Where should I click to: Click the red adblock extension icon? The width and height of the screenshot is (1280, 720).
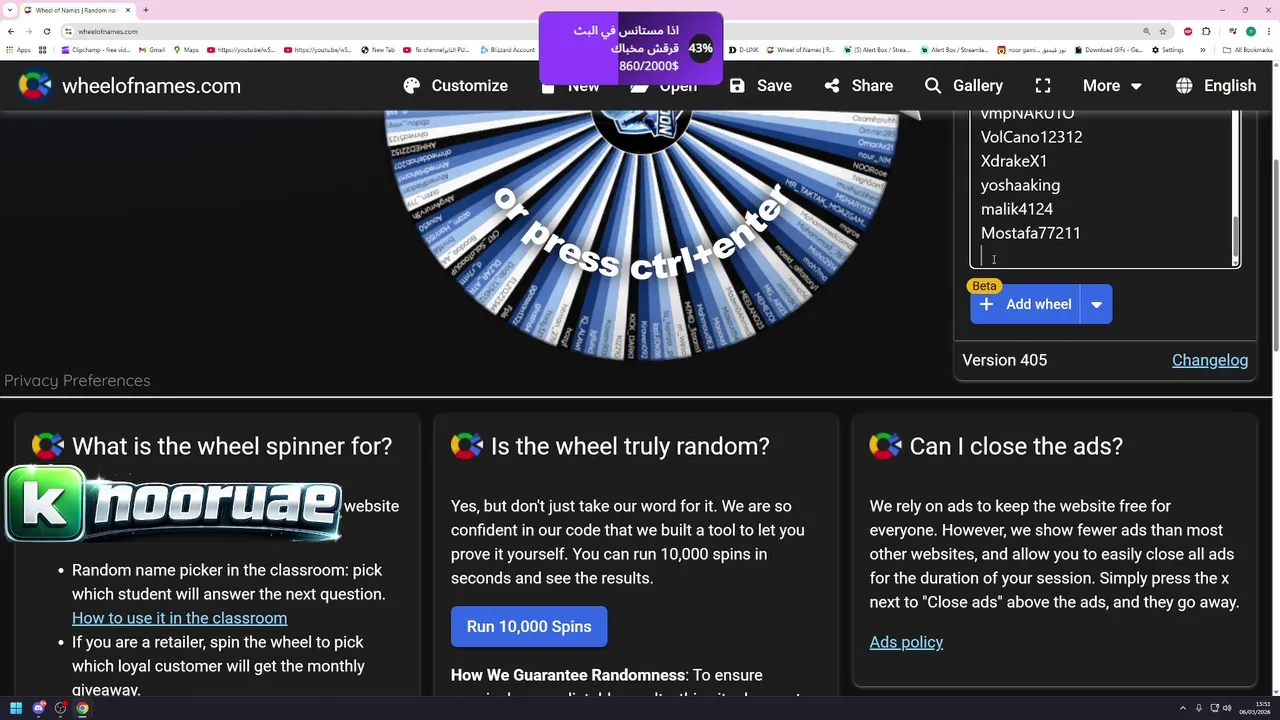coord(1188,31)
